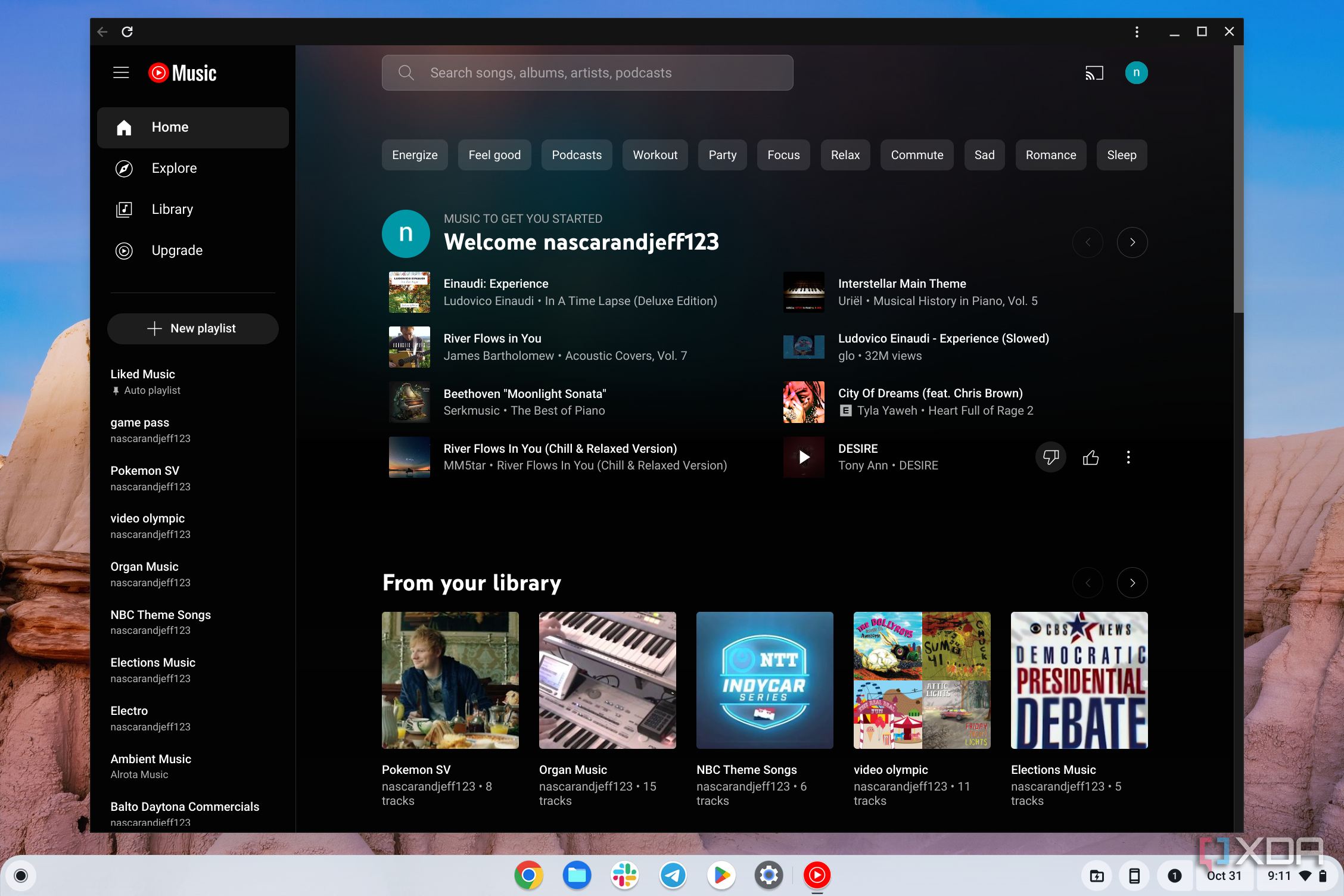The image size is (1344, 896).
Task: Select the Energize mood chip
Action: (x=415, y=155)
